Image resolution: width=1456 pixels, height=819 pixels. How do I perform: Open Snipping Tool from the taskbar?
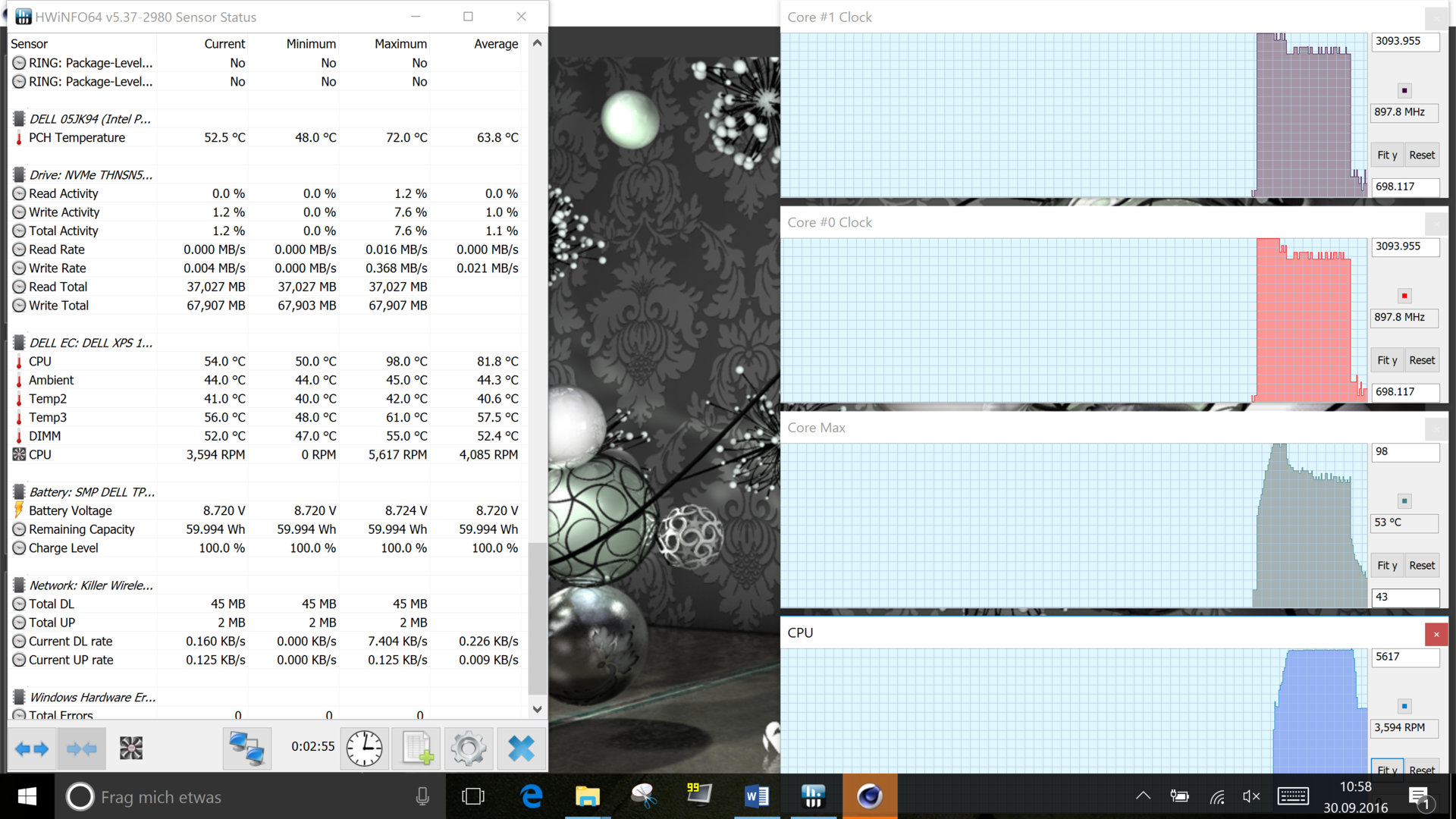pyautogui.click(x=644, y=796)
